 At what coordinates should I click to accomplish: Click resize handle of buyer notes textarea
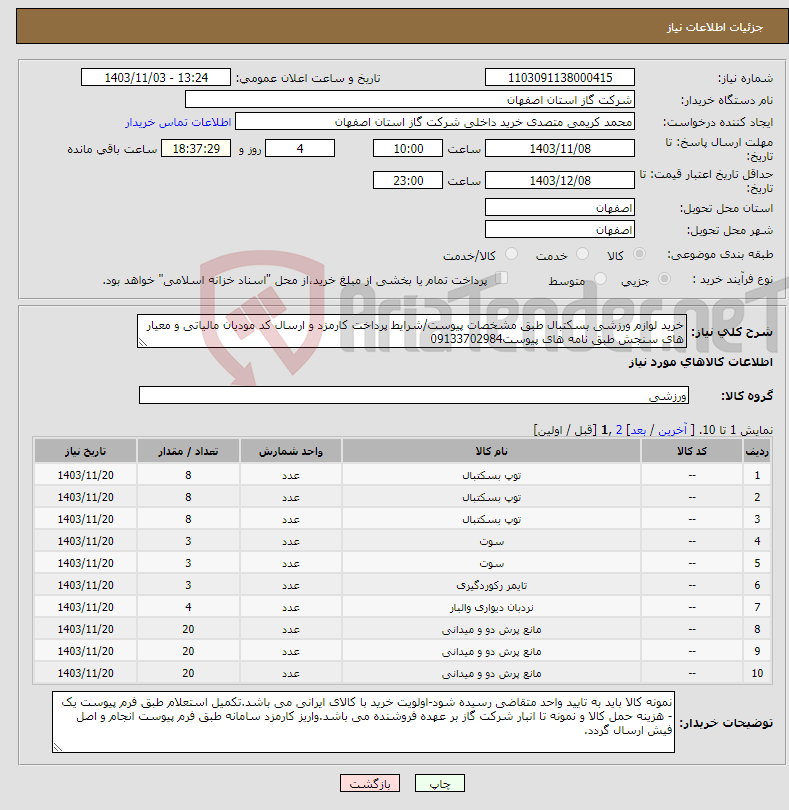coord(57,747)
